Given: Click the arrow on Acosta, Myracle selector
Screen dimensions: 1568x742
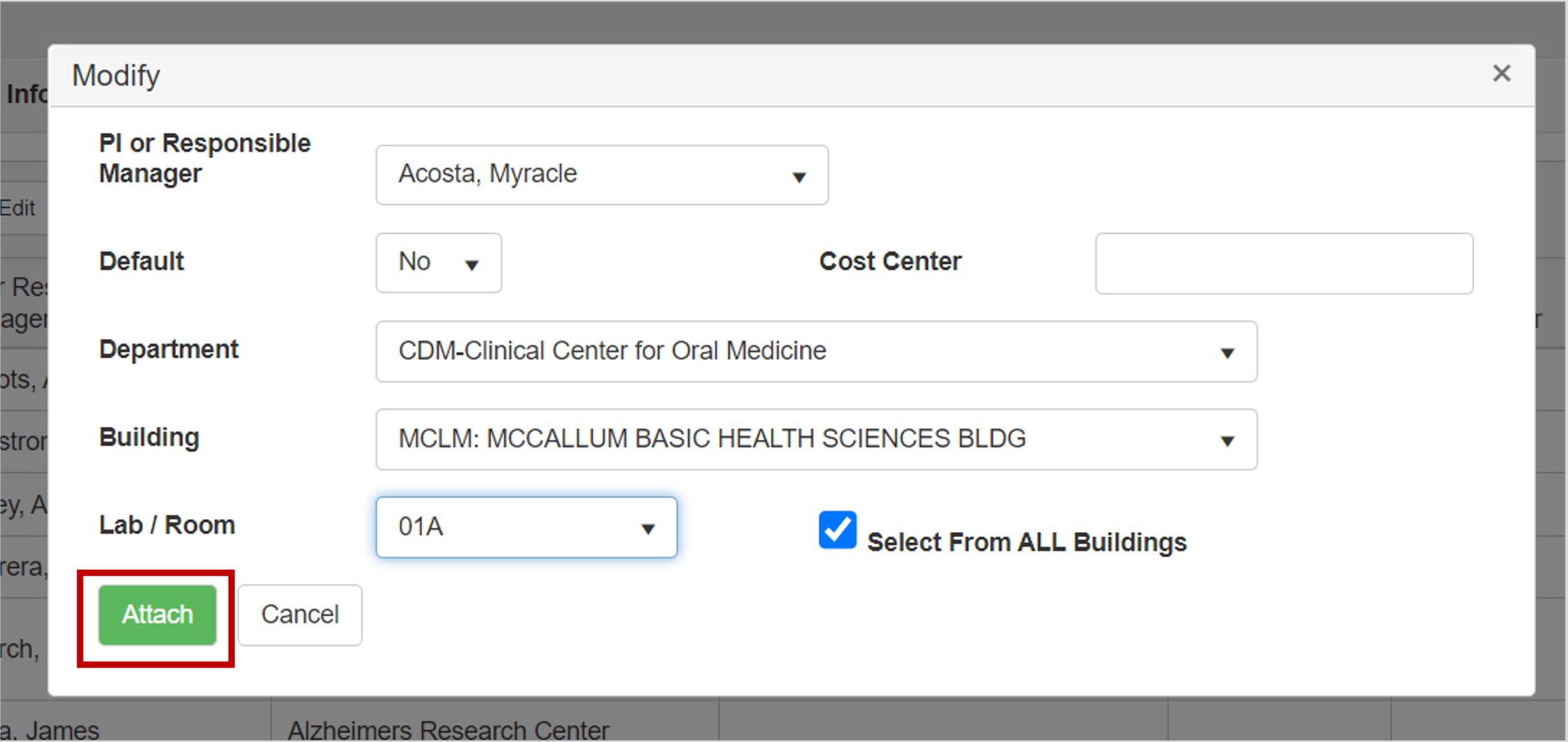Looking at the screenshot, I should click(x=799, y=177).
